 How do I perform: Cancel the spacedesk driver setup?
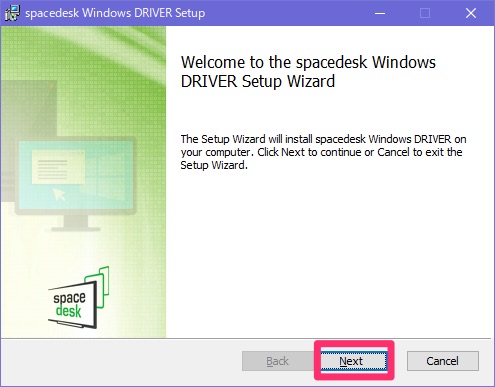click(x=443, y=361)
